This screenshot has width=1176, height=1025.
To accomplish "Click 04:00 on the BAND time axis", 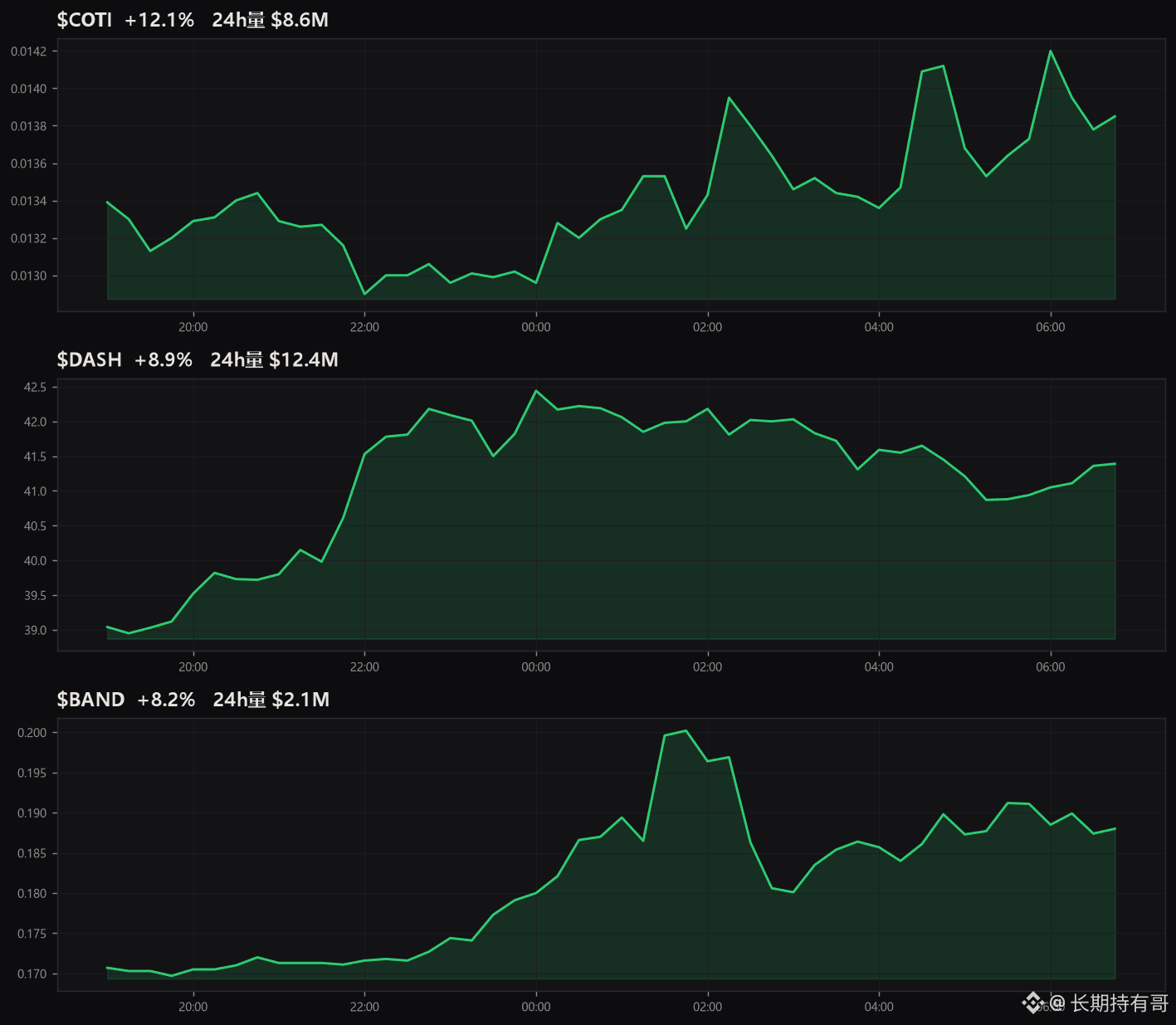I will pos(879,1007).
